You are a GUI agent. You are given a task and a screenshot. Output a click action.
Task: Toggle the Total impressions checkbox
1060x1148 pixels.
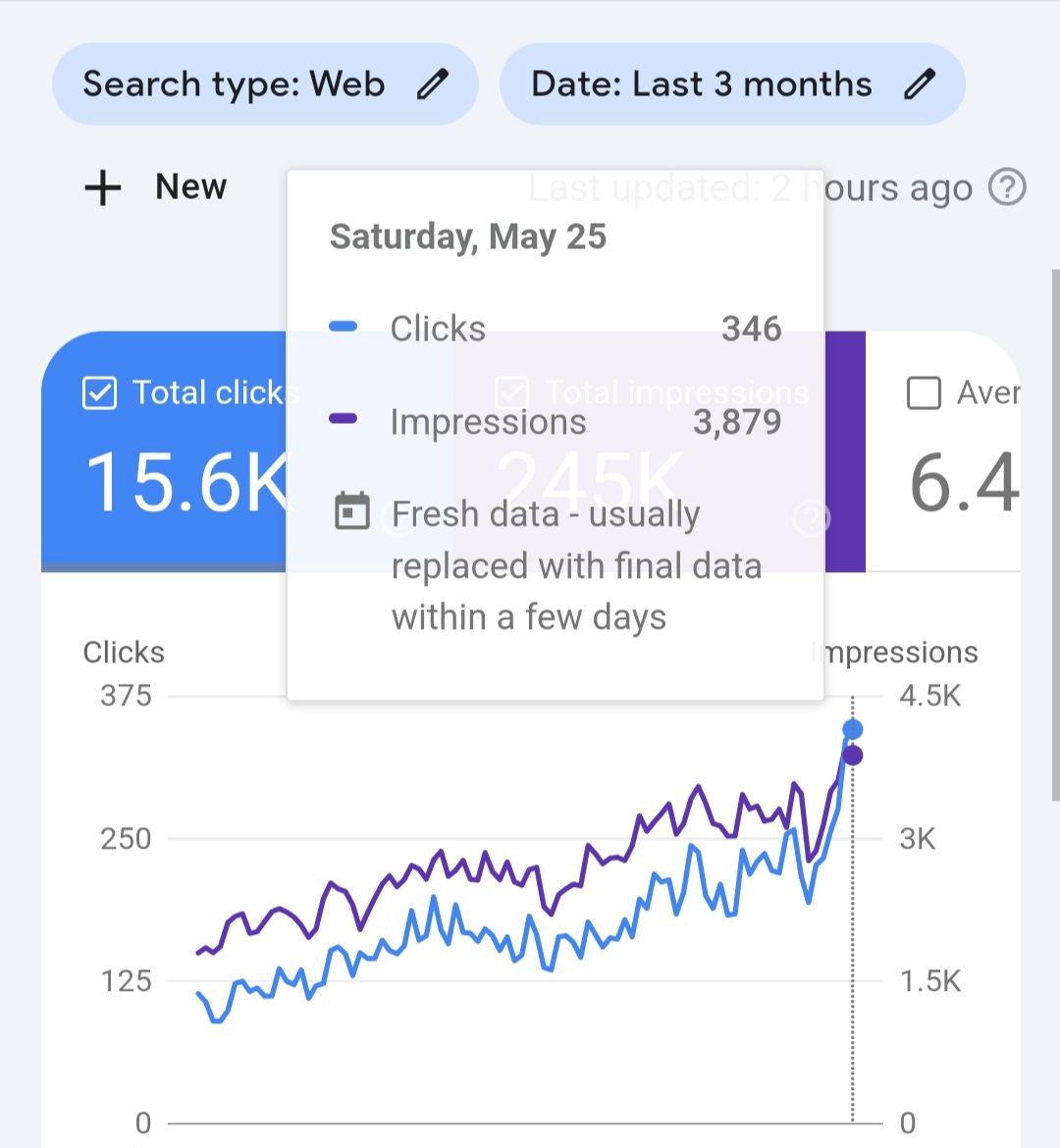[x=511, y=393]
